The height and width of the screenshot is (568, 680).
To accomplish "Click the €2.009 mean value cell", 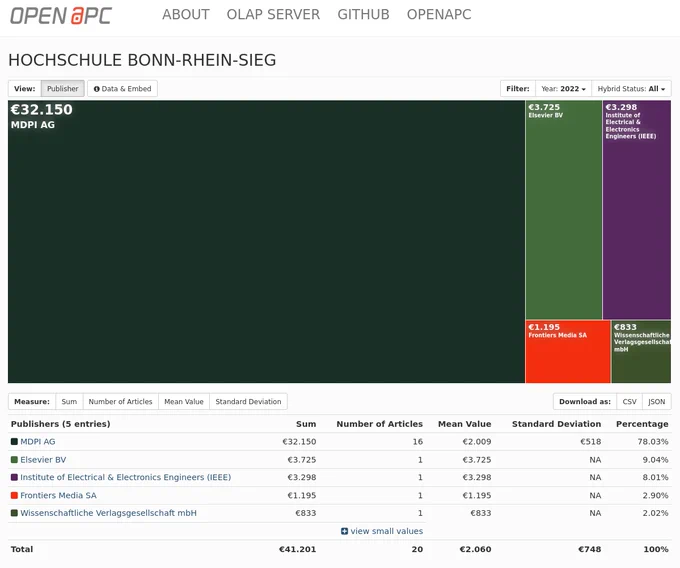I will click(477, 441).
